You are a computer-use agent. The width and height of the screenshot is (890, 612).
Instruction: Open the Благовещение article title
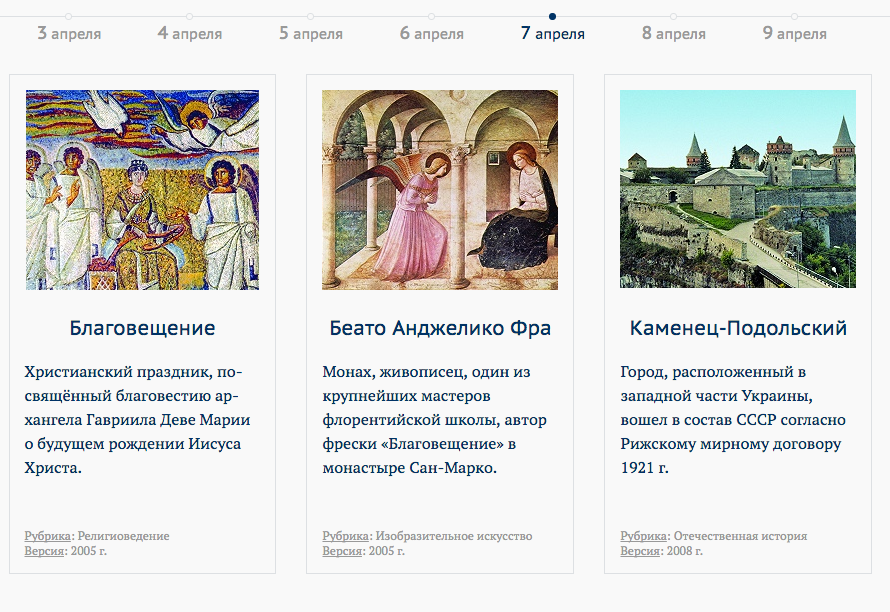tap(142, 328)
